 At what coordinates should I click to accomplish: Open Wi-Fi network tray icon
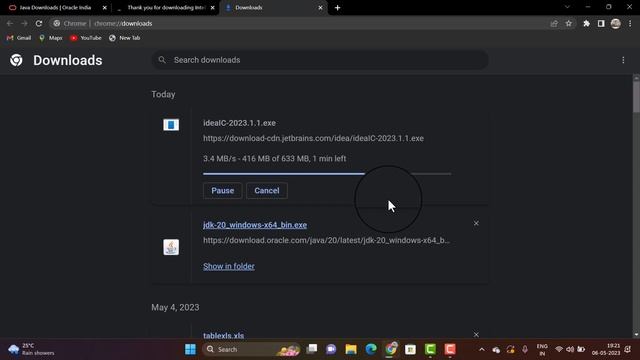(x=559, y=350)
